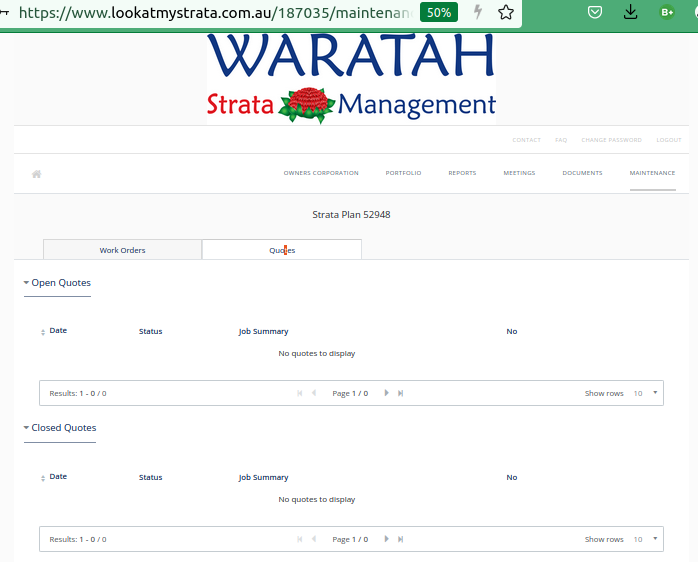Click the Change Password link
Screen dimensions: 698x562
[611, 140]
